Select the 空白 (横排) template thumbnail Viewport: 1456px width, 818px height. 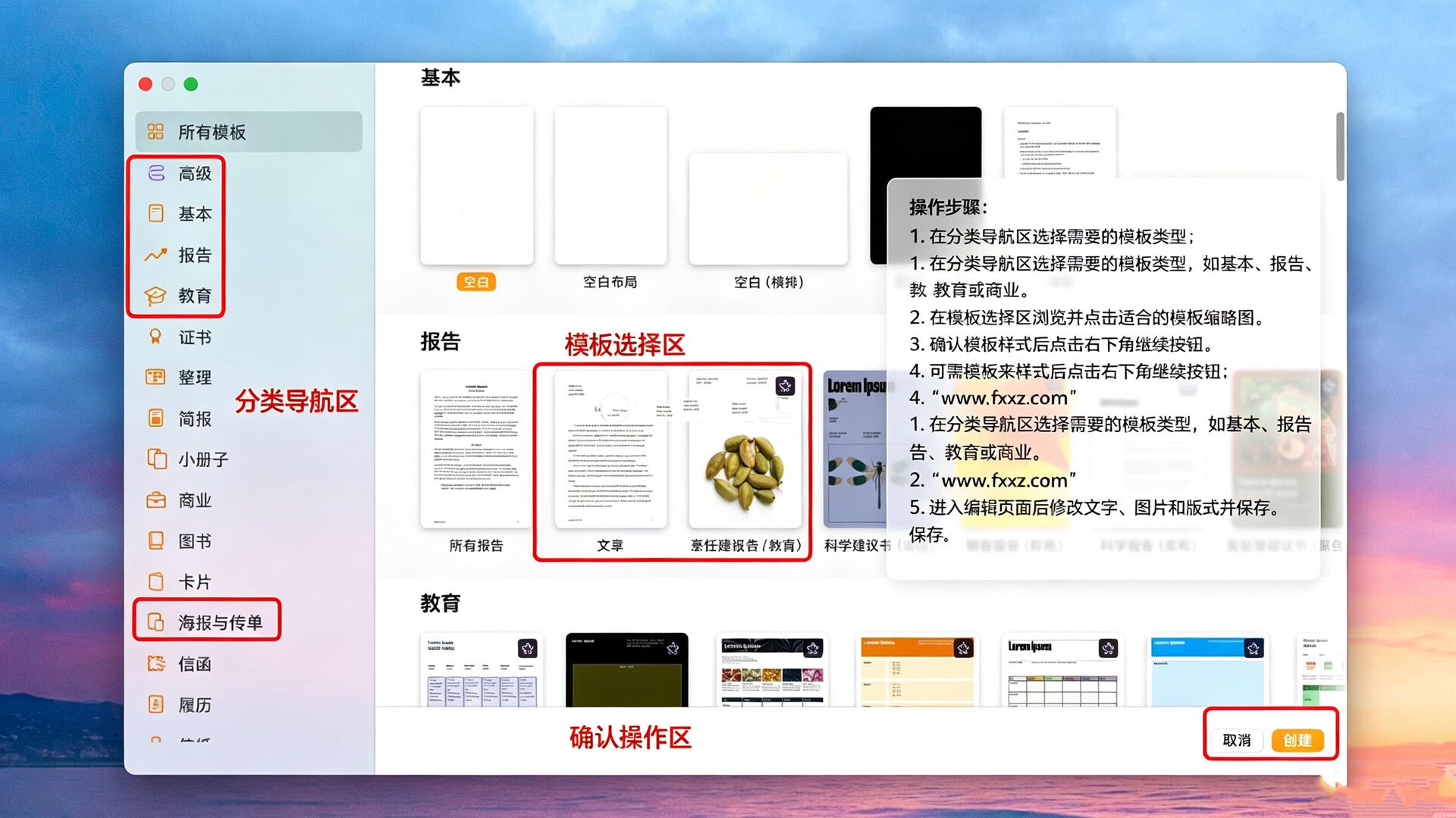click(768, 209)
